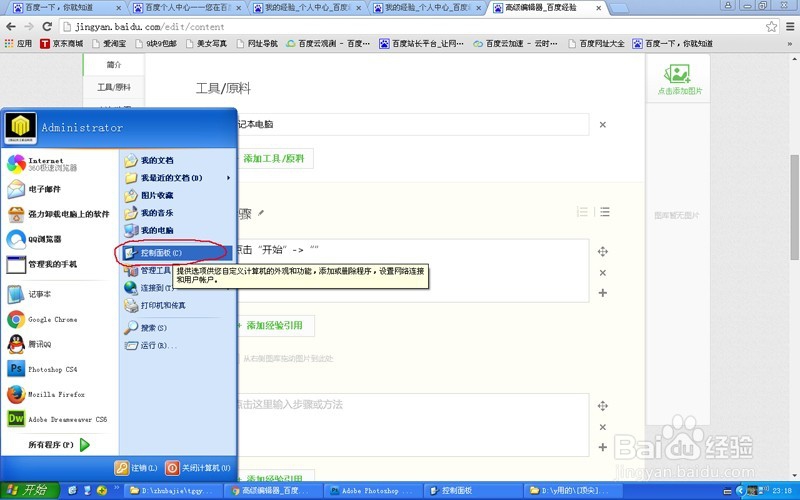Click second step text field
Viewport: 800px width, 500px height.
[x=412, y=425]
